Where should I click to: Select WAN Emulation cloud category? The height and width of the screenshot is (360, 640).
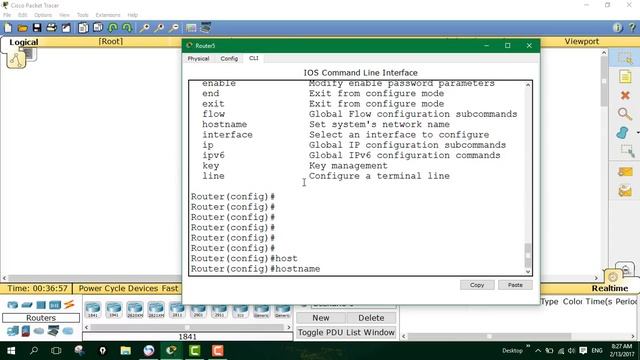(39, 331)
